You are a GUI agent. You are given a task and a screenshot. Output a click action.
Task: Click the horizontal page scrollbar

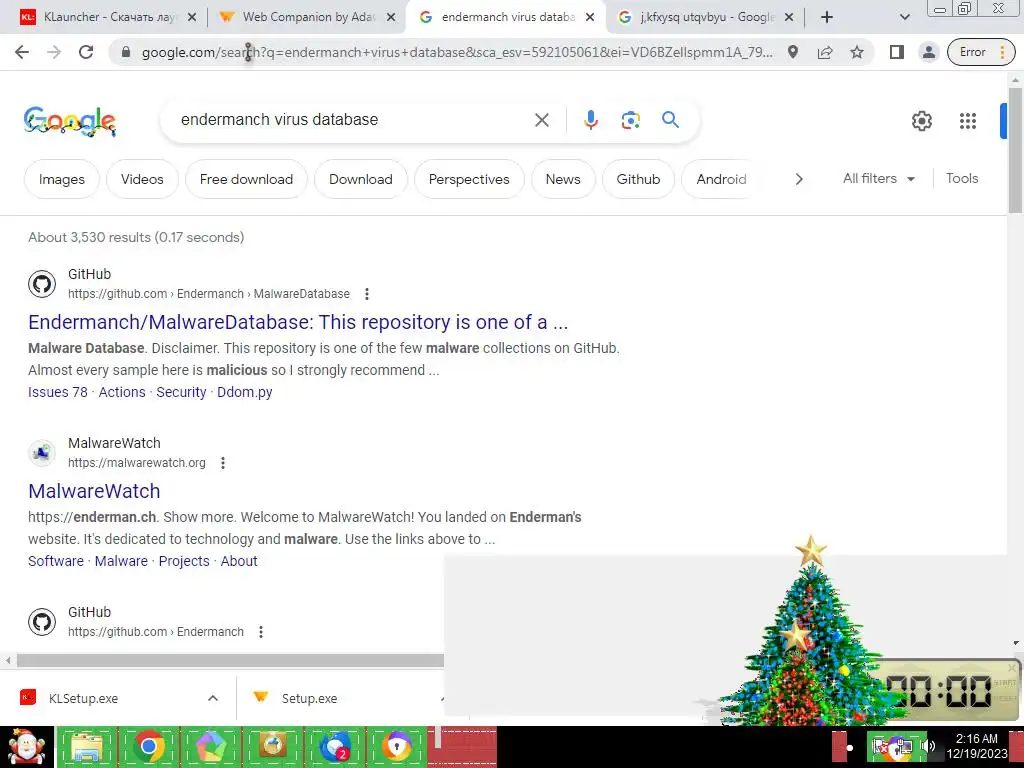[x=229, y=660]
